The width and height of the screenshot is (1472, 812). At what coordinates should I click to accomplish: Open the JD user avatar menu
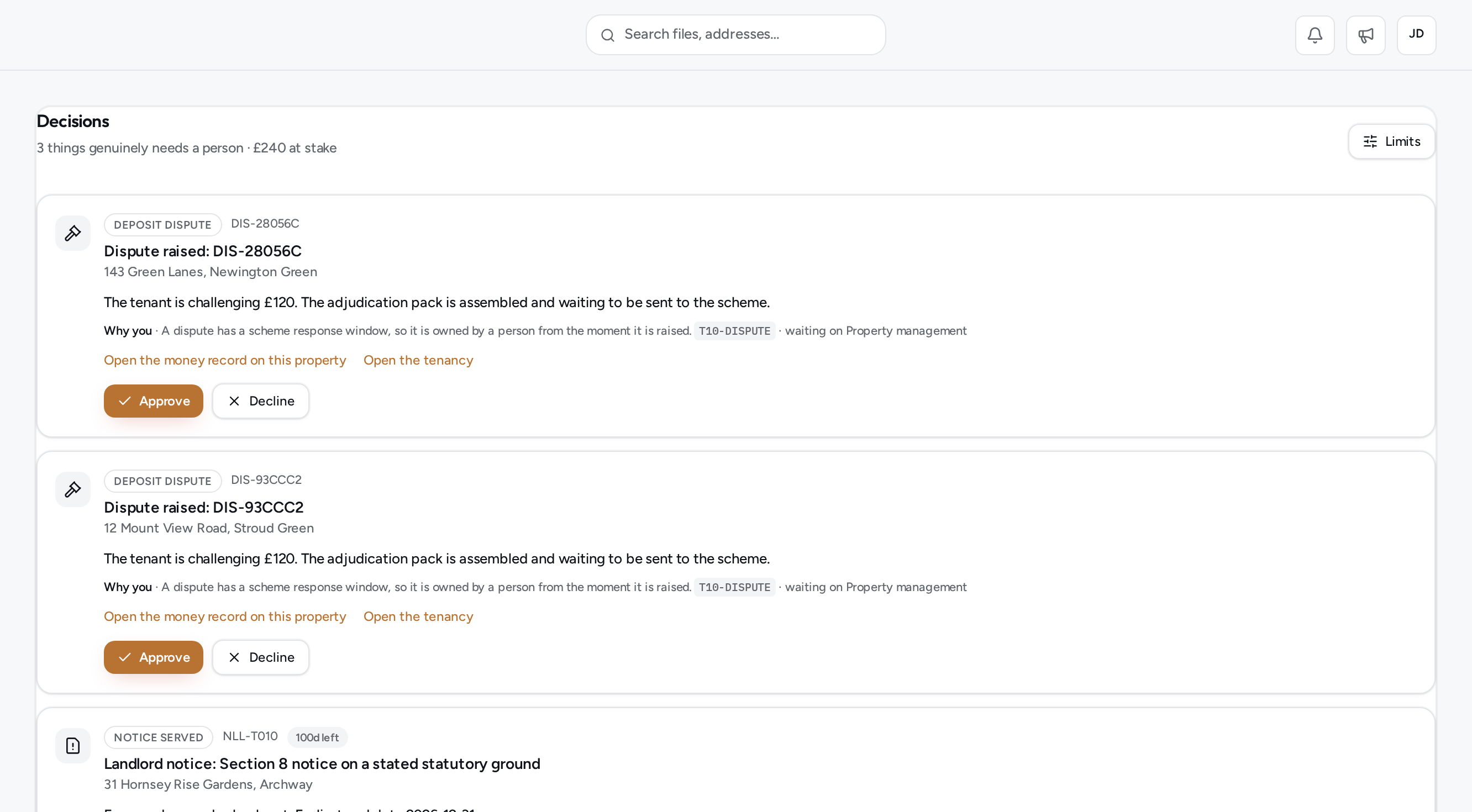pos(1416,35)
